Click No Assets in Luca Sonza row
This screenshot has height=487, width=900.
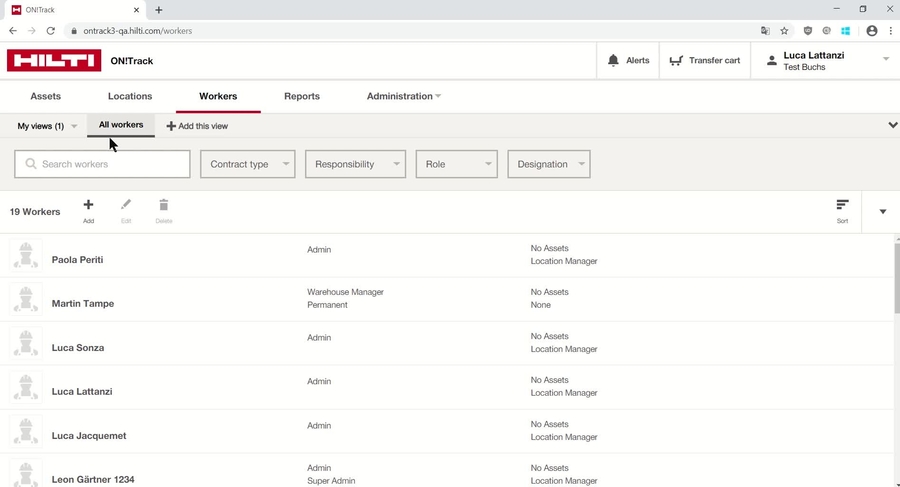click(549, 336)
